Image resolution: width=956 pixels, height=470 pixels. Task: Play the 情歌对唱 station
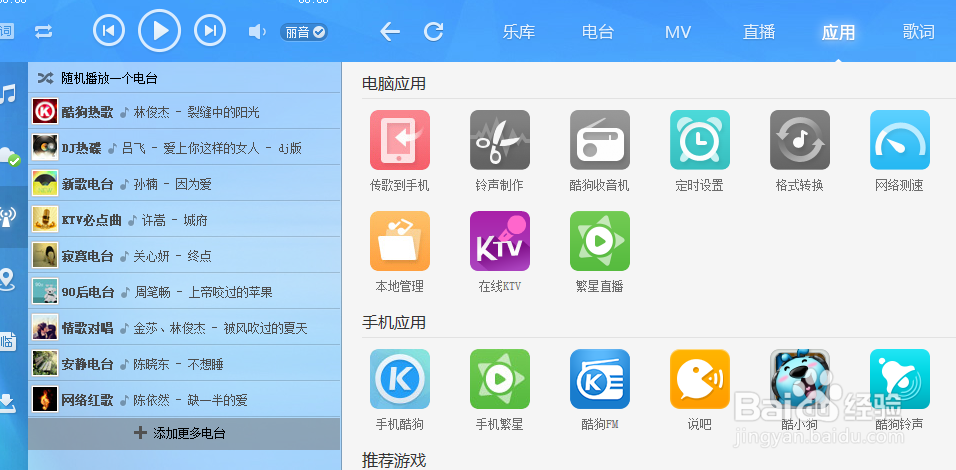[184, 328]
